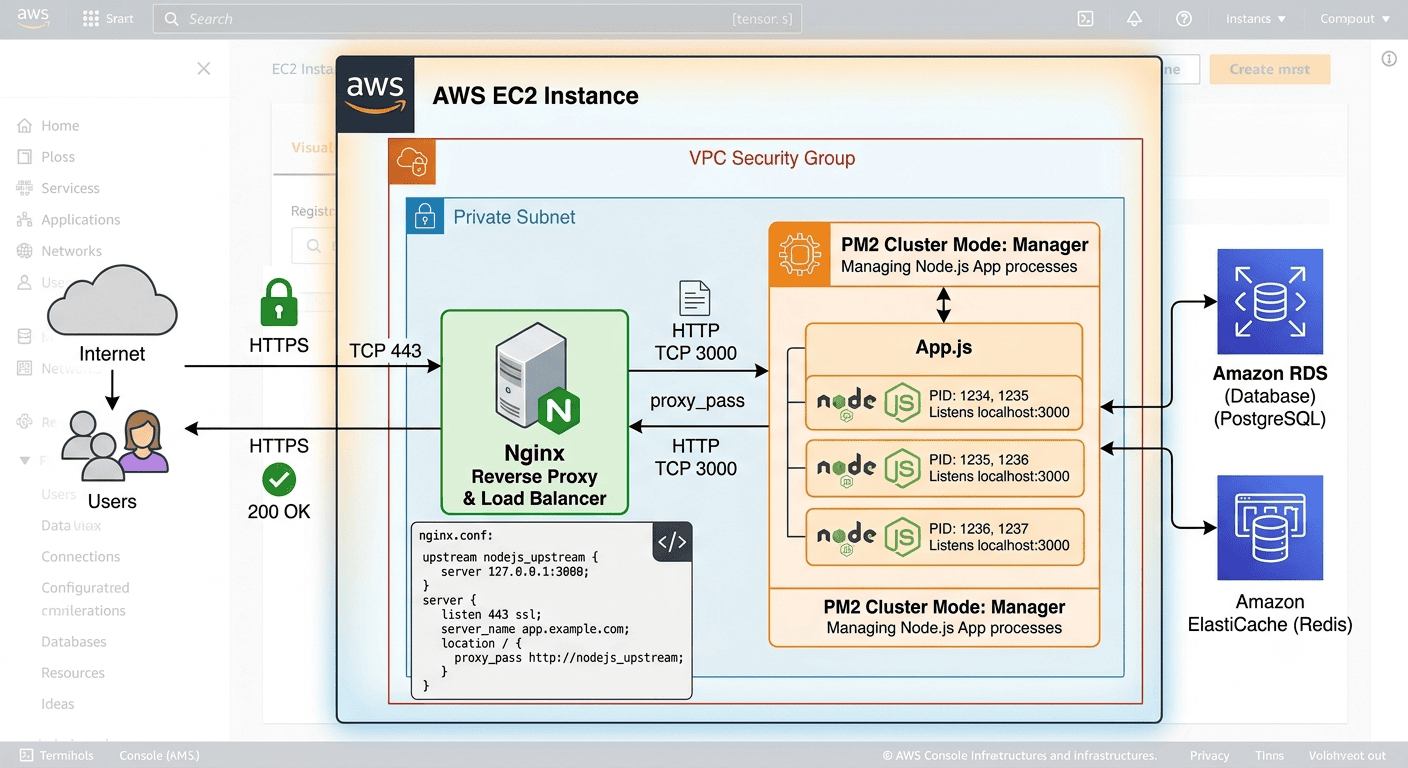Screen dimensions: 1408x768
Task: Open Resources in sidebar
Action: [x=72, y=673]
